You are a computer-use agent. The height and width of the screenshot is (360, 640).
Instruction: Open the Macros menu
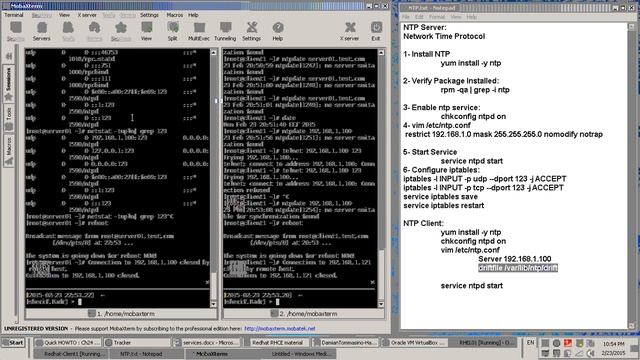[x=175, y=15]
